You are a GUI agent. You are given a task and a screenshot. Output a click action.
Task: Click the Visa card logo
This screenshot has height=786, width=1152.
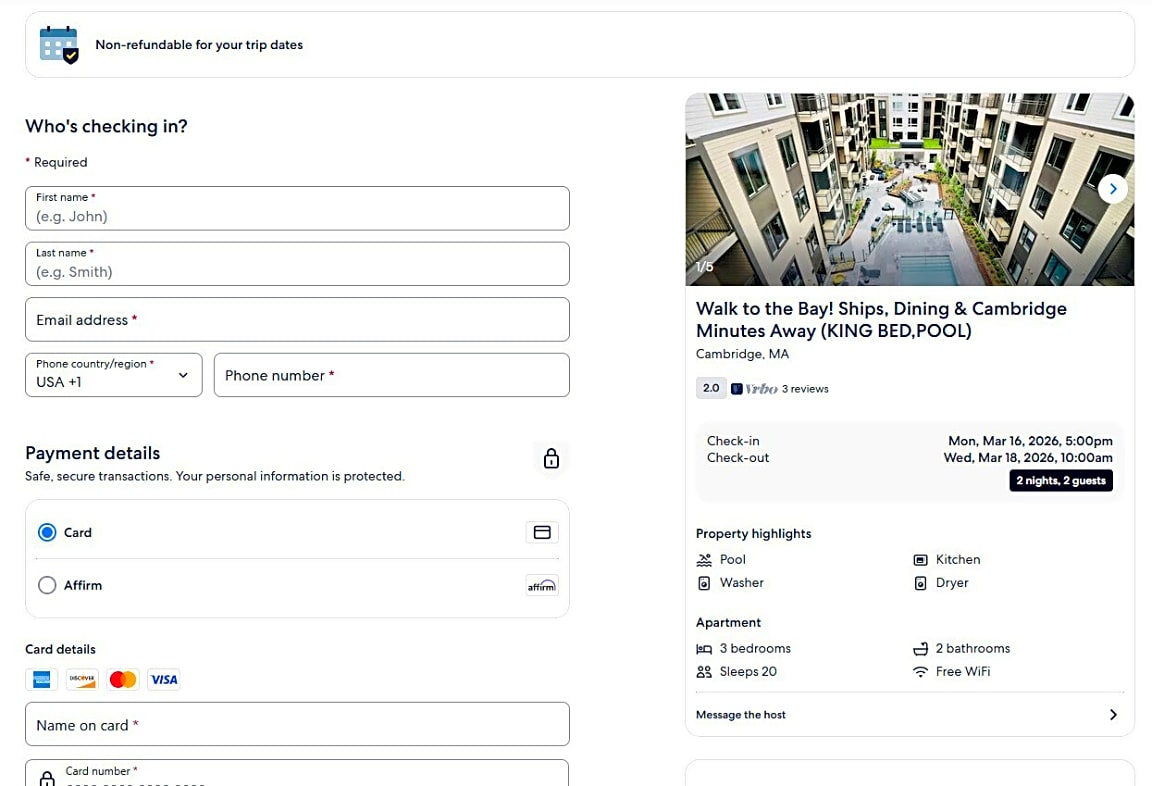pos(164,680)
